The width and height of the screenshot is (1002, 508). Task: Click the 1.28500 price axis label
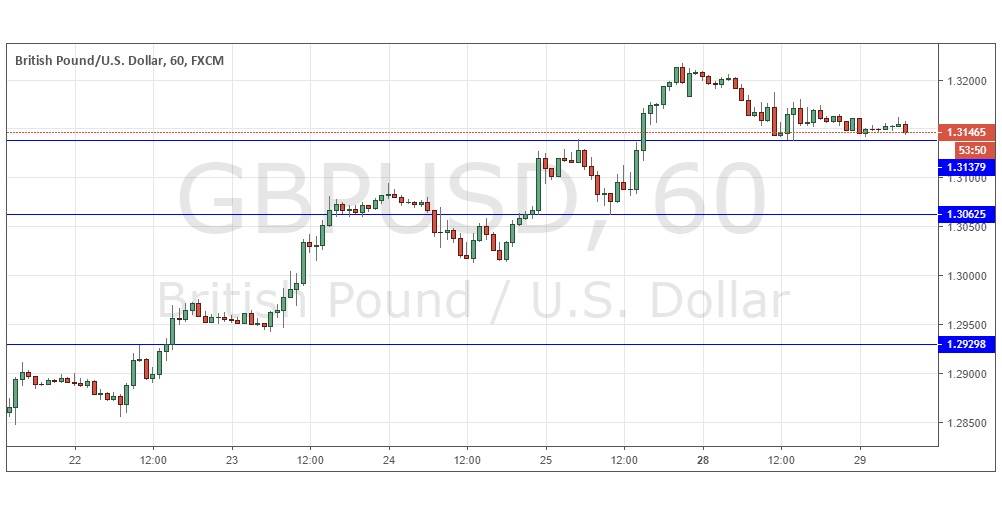966,424
